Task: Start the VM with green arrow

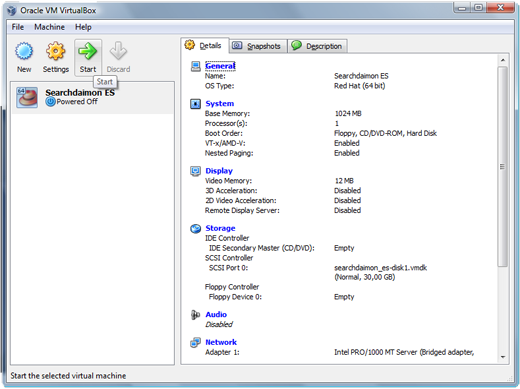Action: click(87, 51)
